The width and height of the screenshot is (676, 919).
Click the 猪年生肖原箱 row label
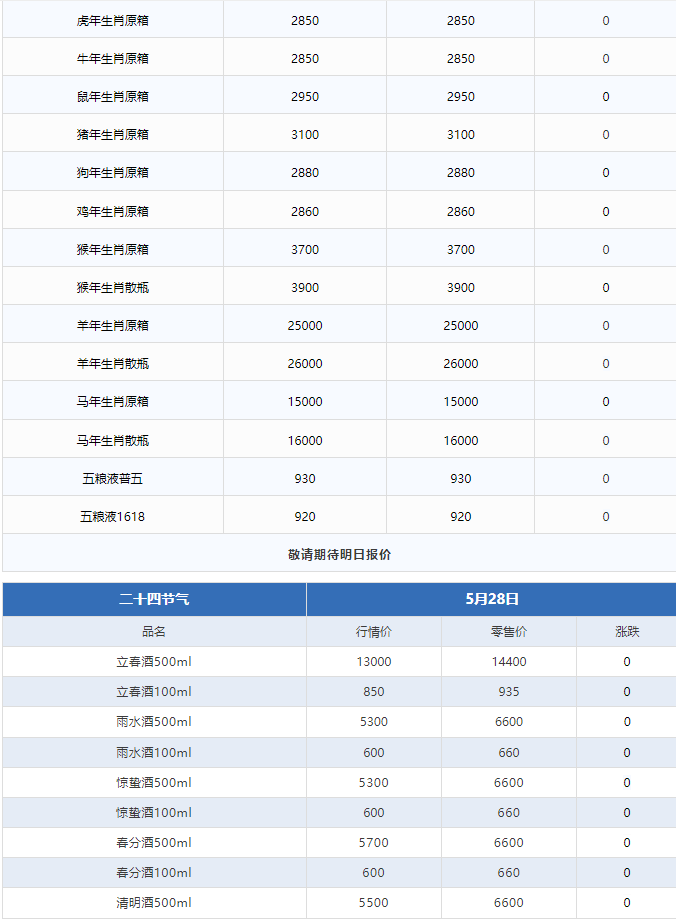click(113, 135)
